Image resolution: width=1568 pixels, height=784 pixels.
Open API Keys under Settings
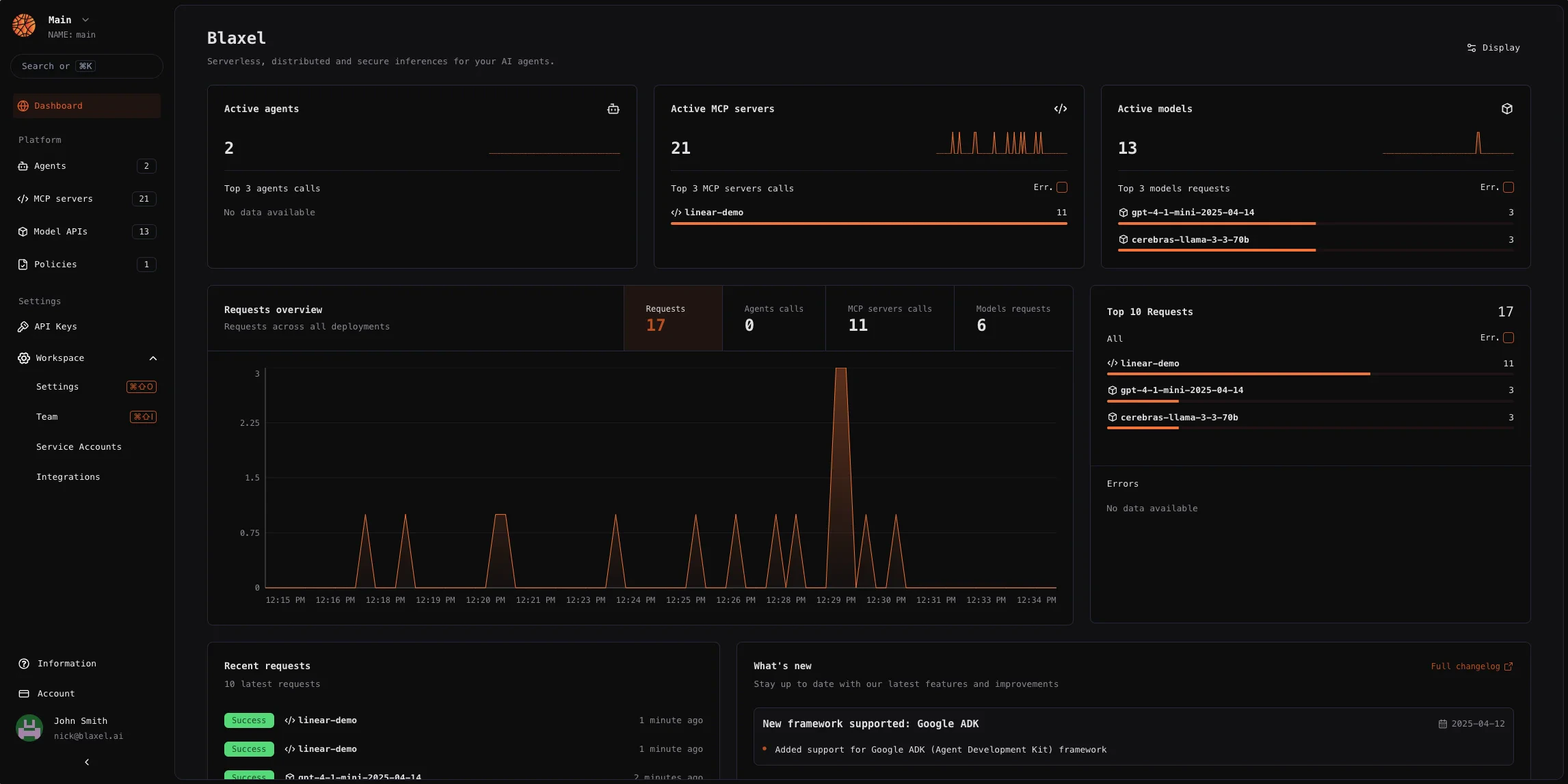click(x=55, y=326)
